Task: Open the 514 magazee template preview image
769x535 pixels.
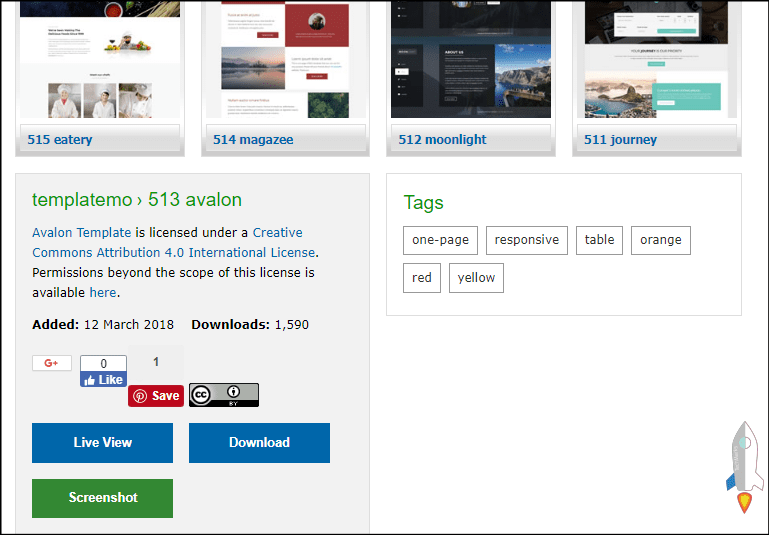Action: point(284,60)
